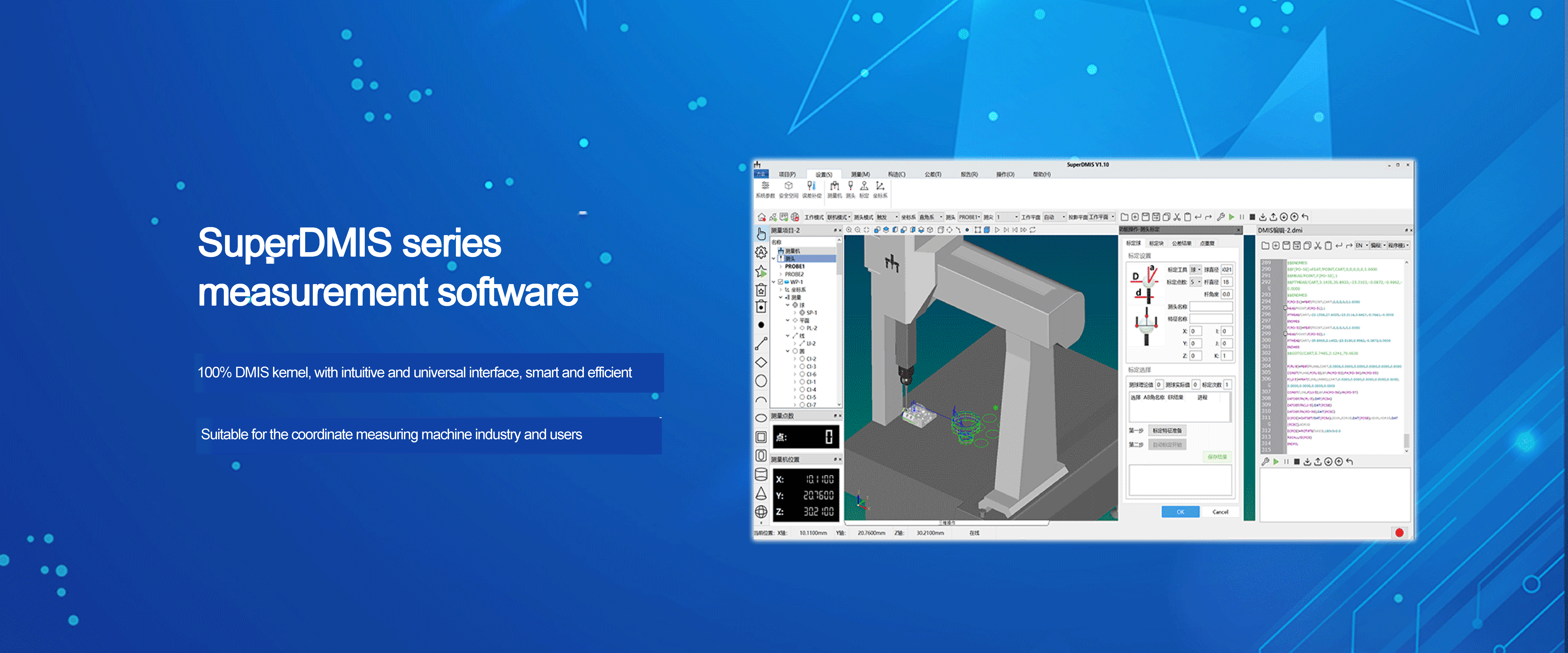
Task: Open the PROBE1 probe selection dropdown
Action: (970, 217)
